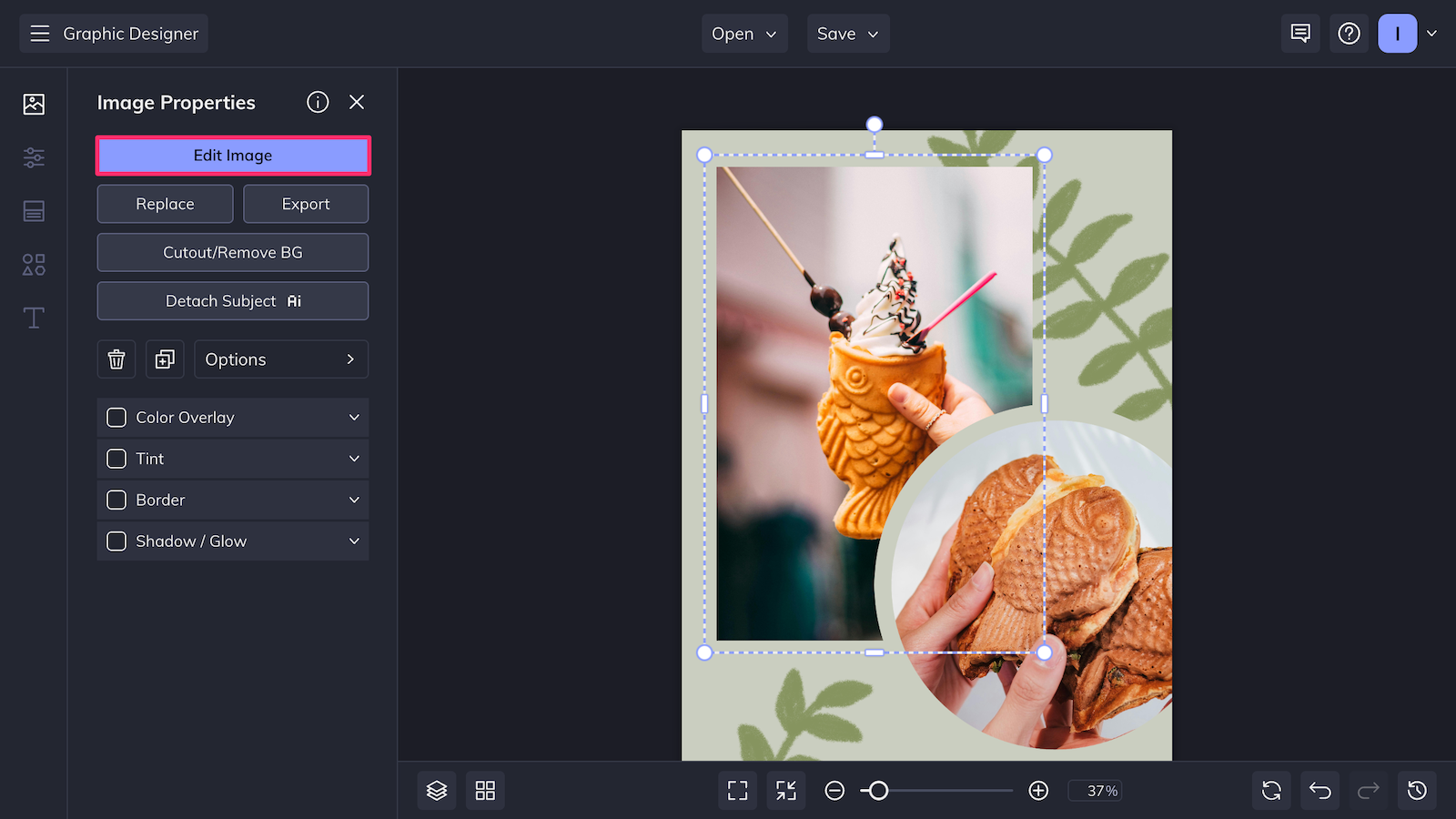Delete the selected image
This screenshot has height=819, width=1456.
point(116,359)
